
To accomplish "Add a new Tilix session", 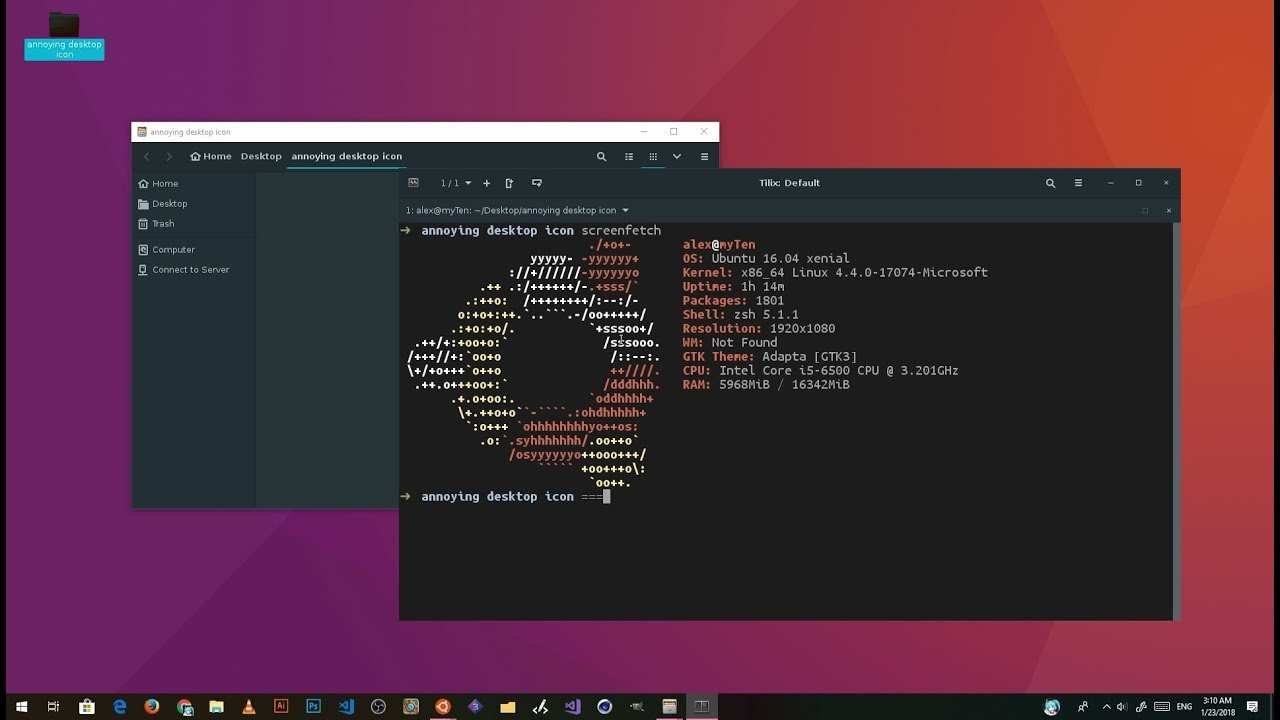I will click(487, 183).
